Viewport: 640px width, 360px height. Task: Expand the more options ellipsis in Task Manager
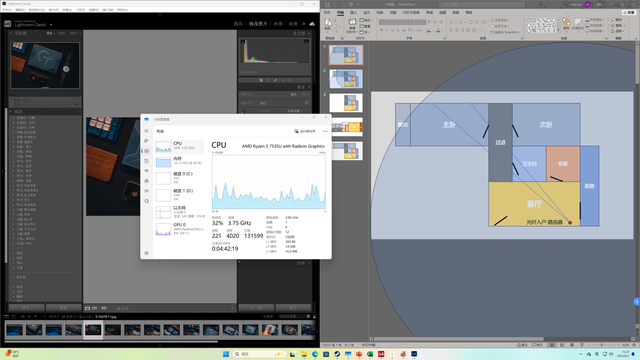point(325,131)
